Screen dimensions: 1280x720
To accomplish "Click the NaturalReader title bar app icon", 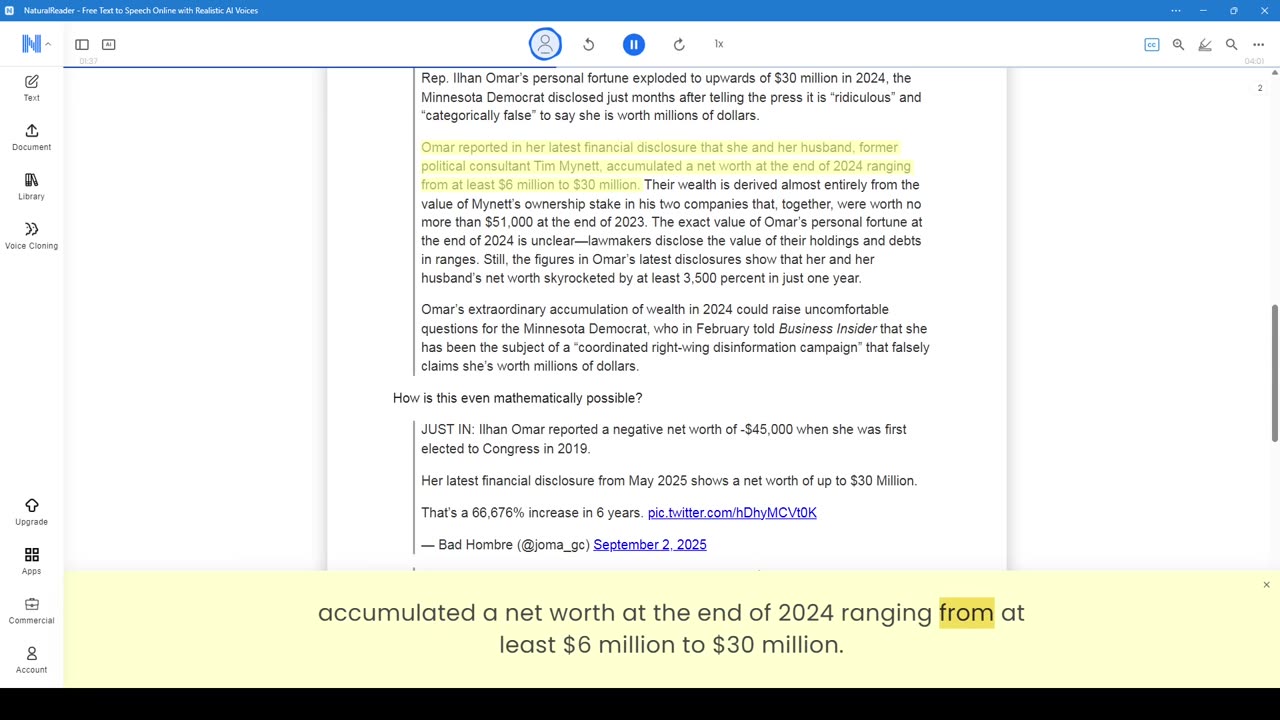I will tap(10, 10).
